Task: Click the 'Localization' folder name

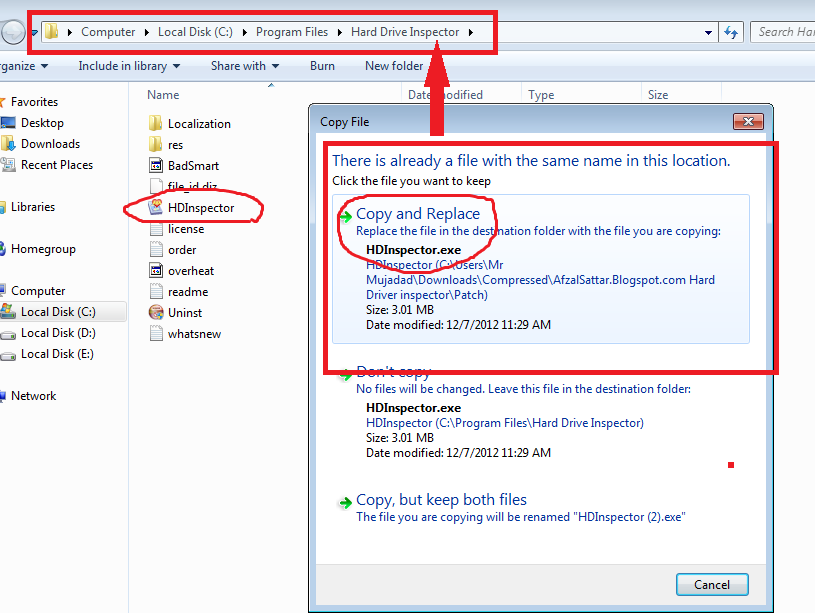Action: pyautogui.click(x=199, y=124)
